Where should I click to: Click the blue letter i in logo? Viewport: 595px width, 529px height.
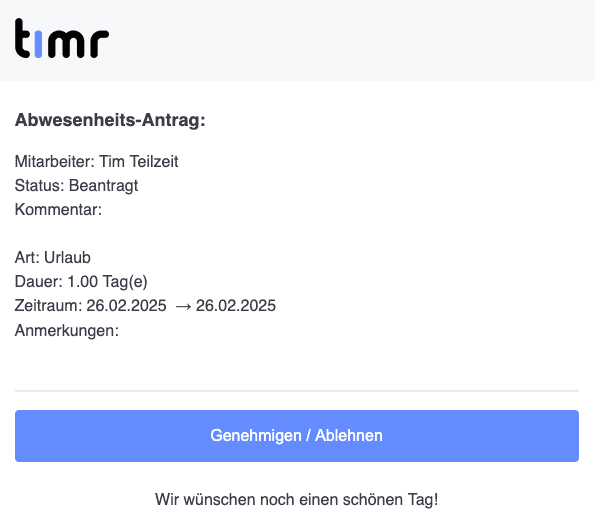tap(38, 44)
